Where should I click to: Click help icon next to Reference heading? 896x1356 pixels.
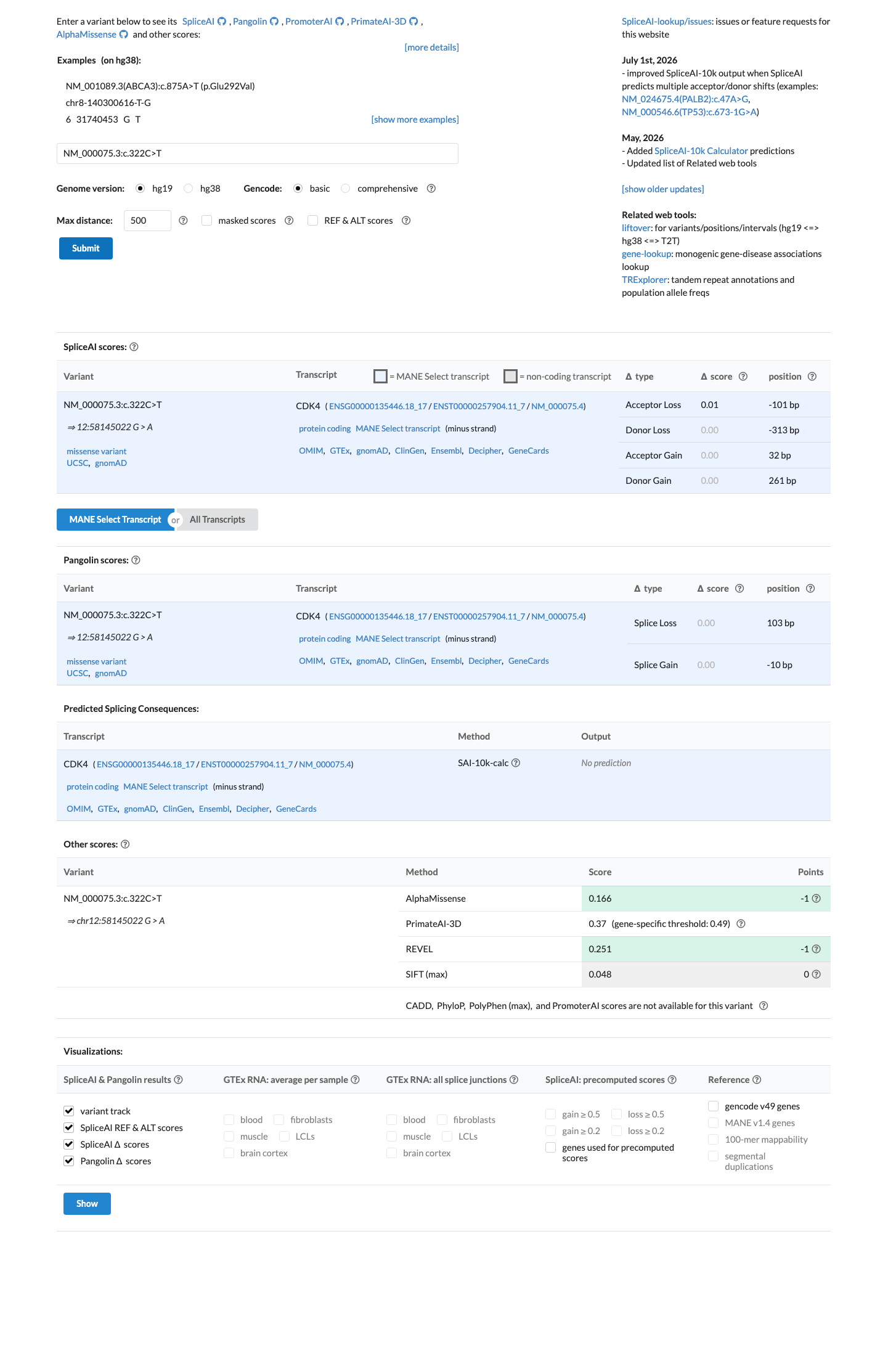click(x=757, y=1080)
